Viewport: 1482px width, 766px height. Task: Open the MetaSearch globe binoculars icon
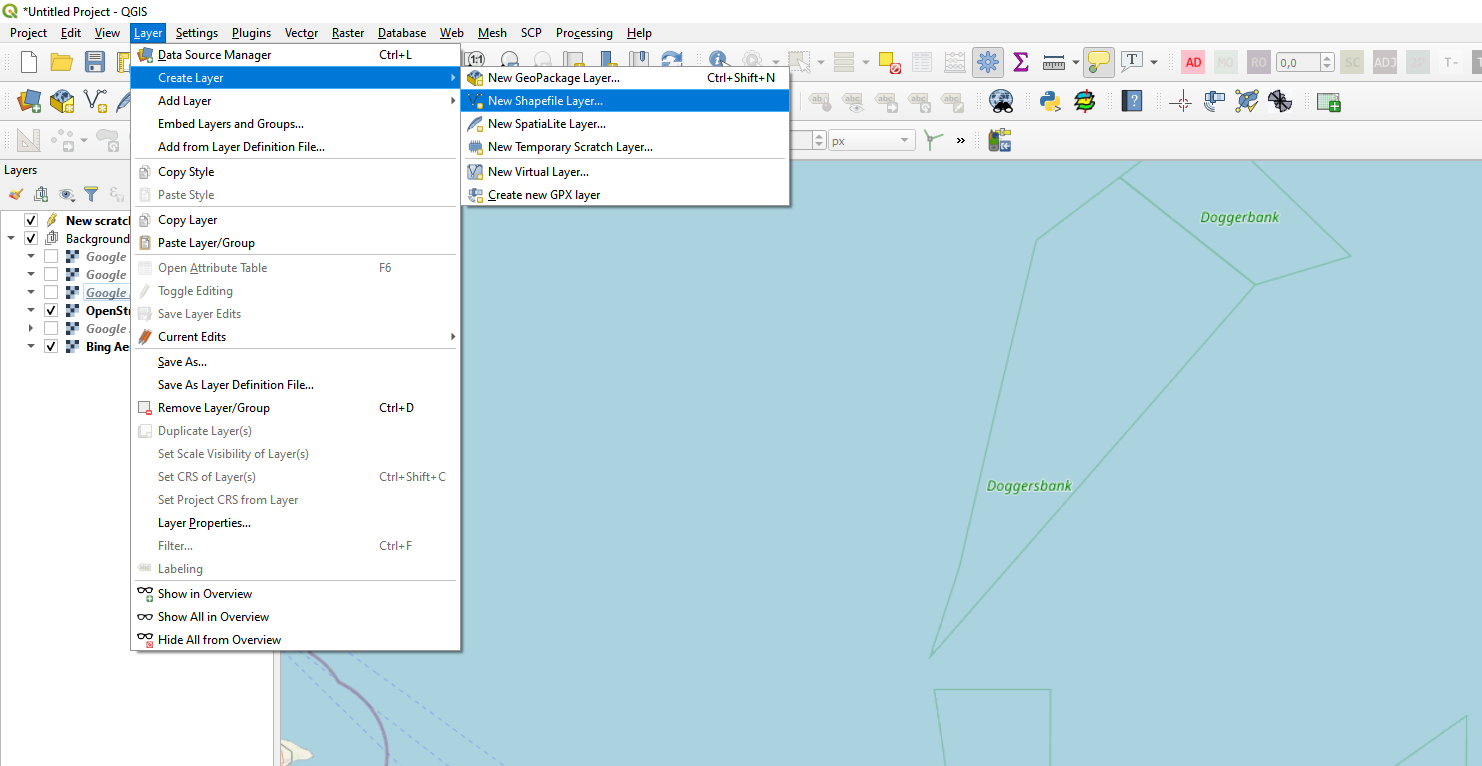(1001, 101)
